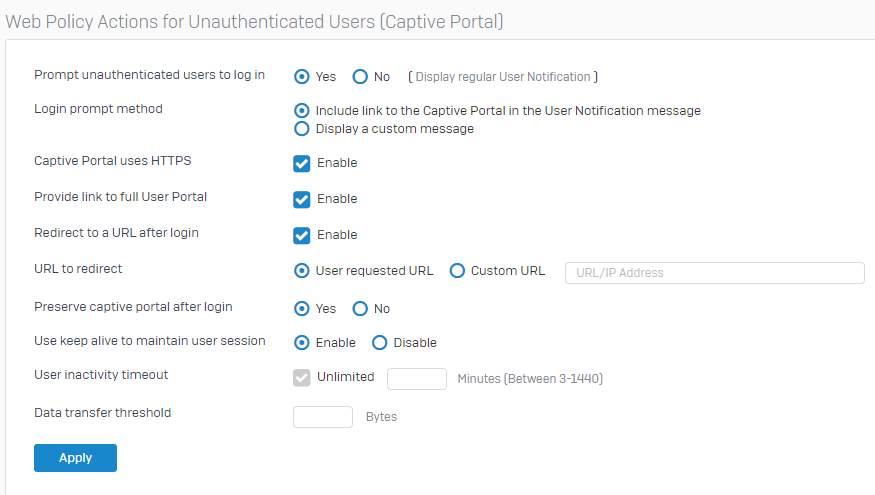The width and height of the screenshot is (875, 495).
Task: Click the Display regular User Notification text
Action: pyautogui.click(x=506, y=77)
